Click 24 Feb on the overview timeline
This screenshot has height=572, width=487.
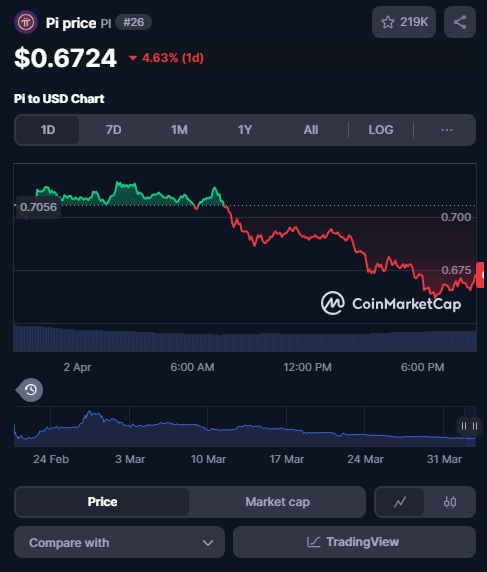point(51,459)
